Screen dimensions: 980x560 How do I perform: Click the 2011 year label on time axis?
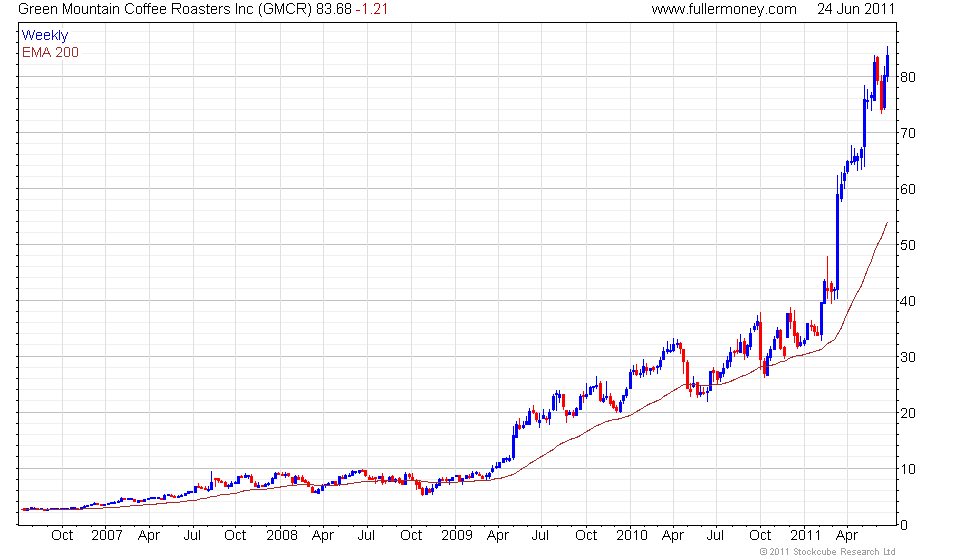coord(806,536)
